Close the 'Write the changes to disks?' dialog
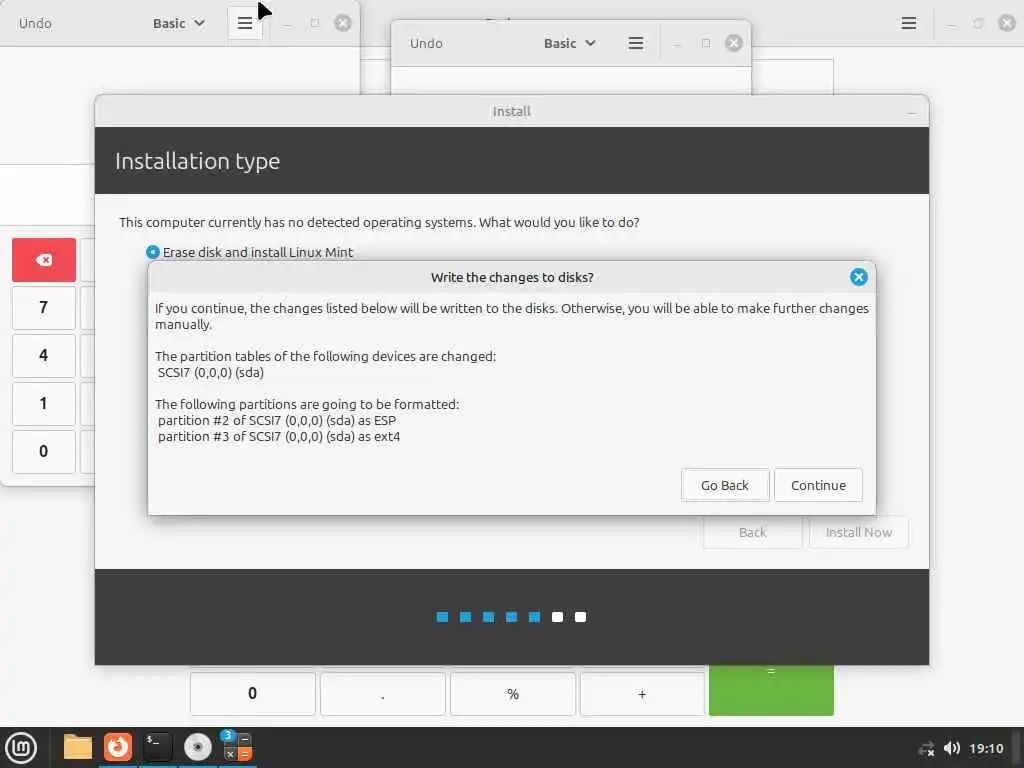Image resolution: width=1024 pixels, height=768 pixels. 858,277
